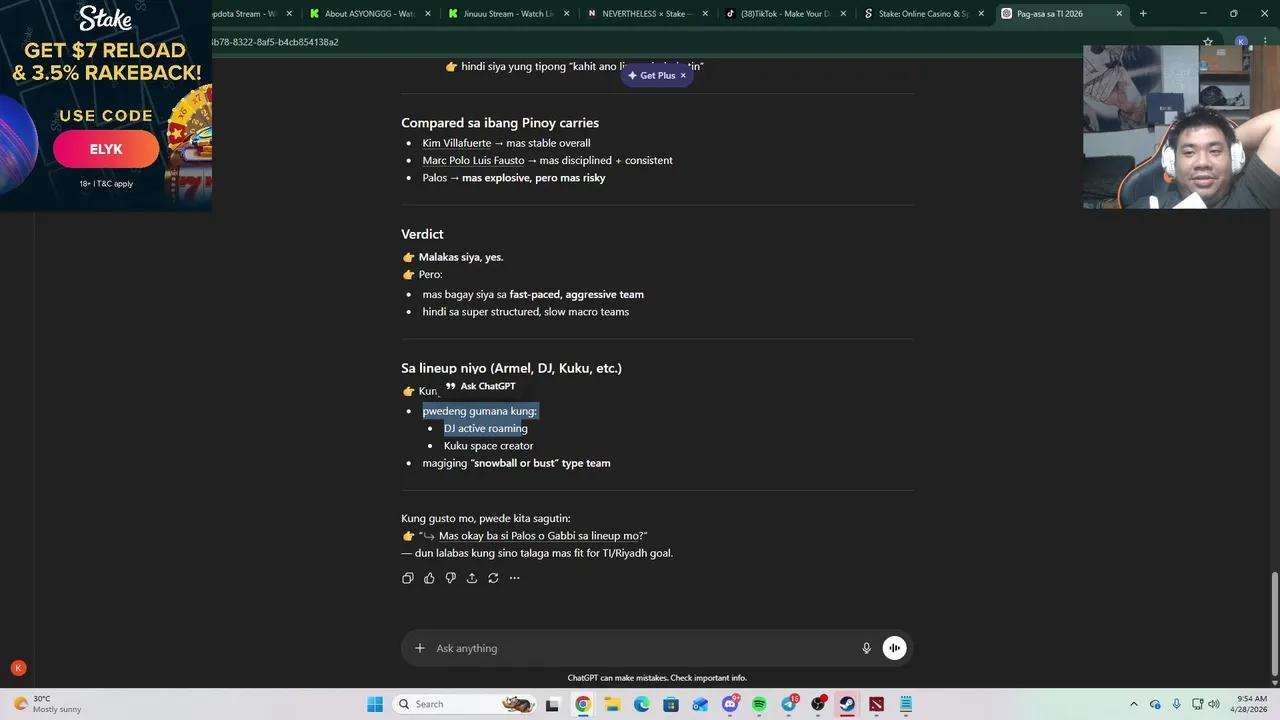Open Steam from the taskbar
Image resolution: width=1280 pixels, height=720 pixels.
847,704
